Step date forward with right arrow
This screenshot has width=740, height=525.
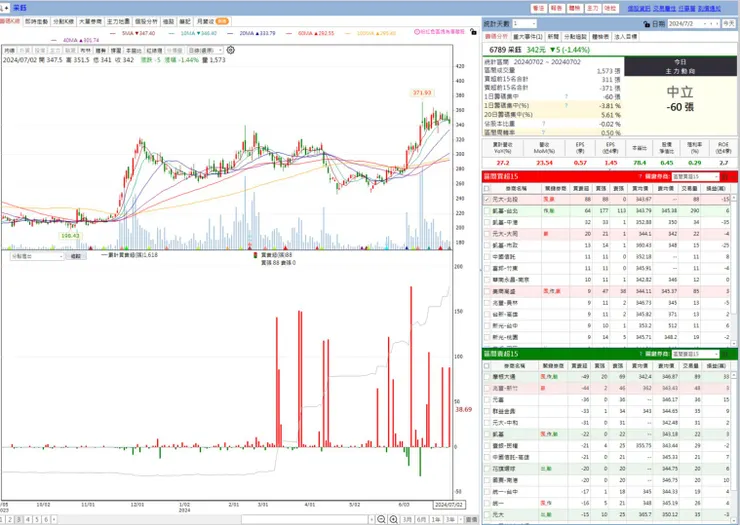716,24
